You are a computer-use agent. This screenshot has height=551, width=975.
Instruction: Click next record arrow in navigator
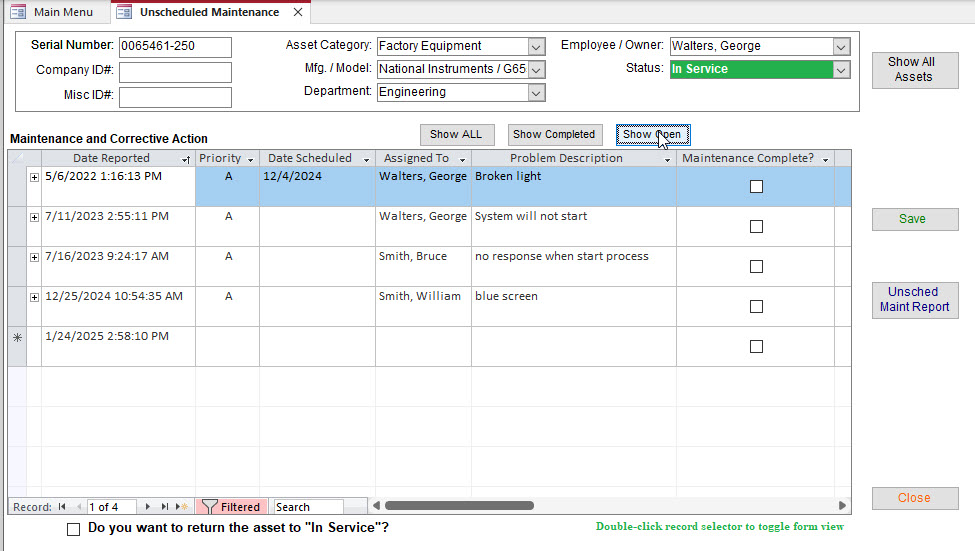(149, 507)
